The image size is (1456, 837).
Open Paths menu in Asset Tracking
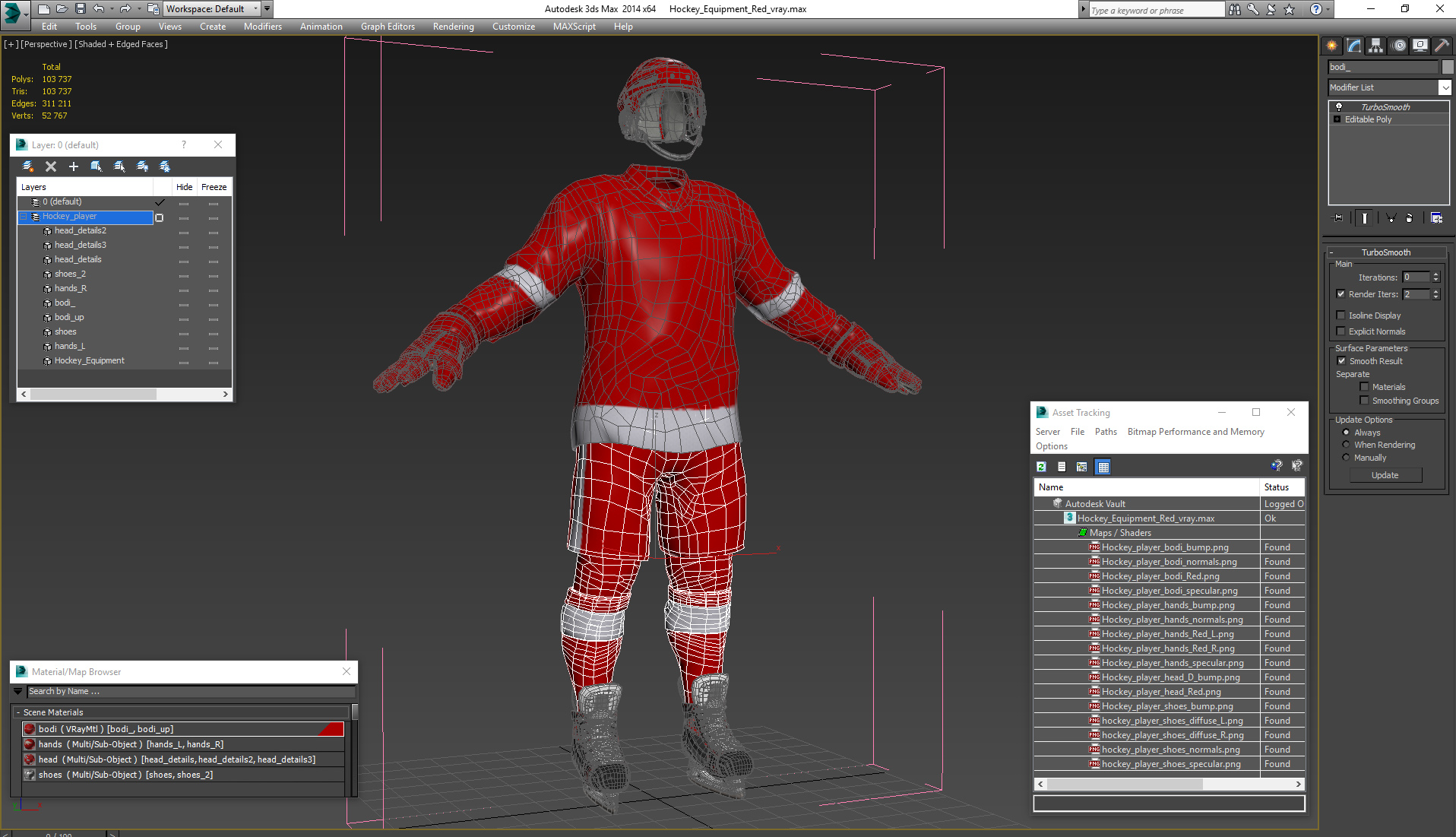pos(1106,432)
